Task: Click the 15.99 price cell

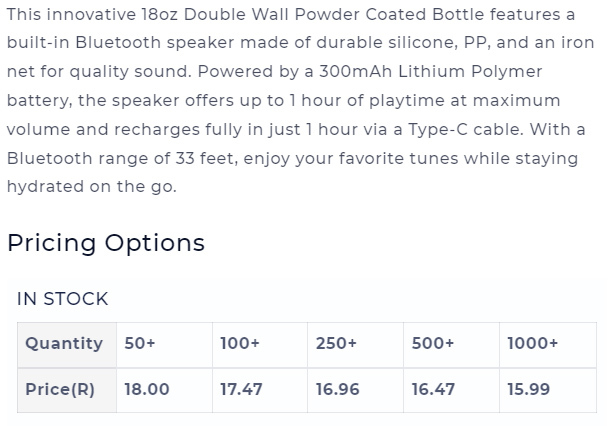Action: [x=548, y=390]
